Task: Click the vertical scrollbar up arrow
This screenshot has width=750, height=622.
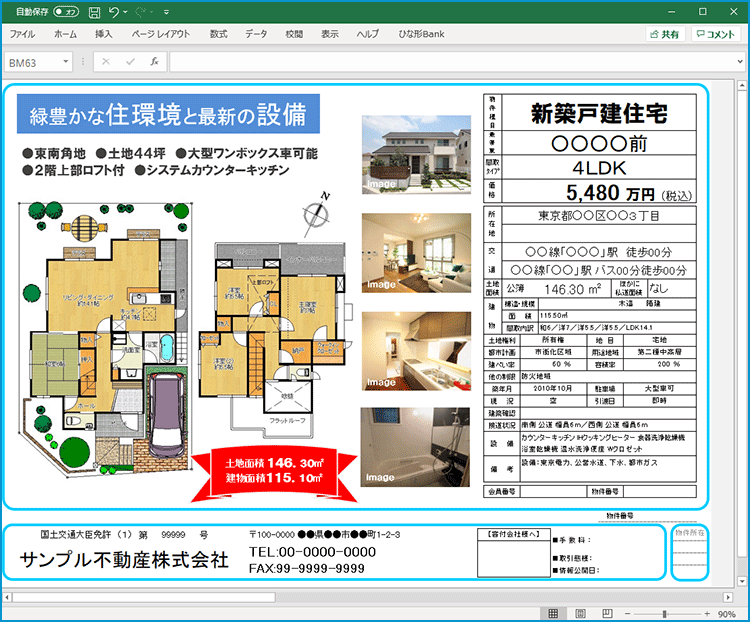Action: click(742, 86)
